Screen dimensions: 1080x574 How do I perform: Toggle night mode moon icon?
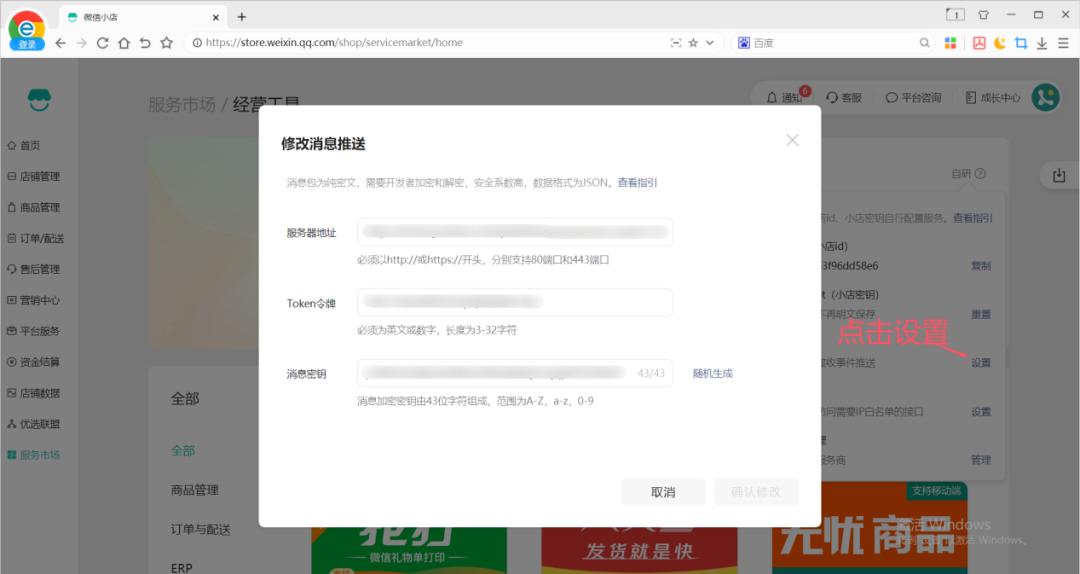1000,43
